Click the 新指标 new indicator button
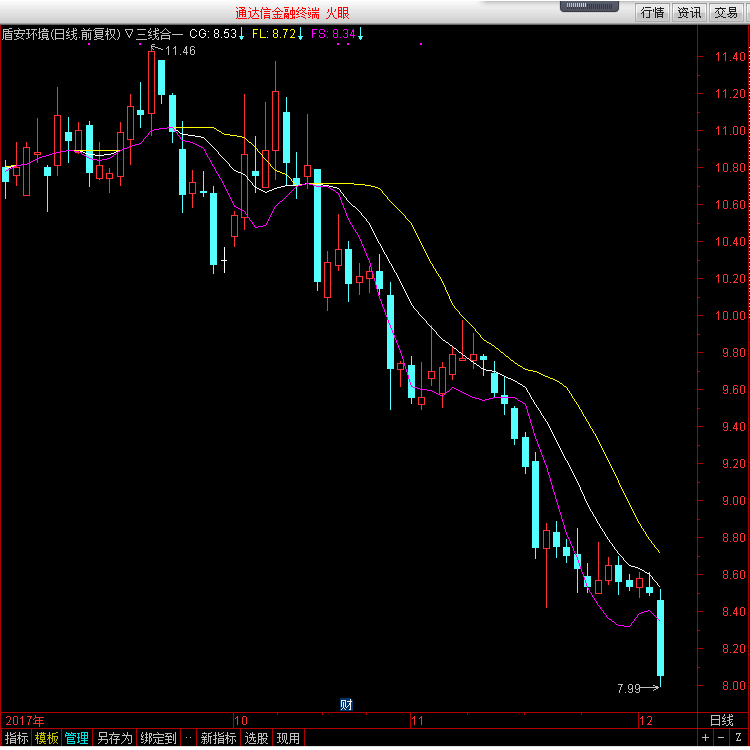Viewport: 750px width, 750px height. coord(219,738)
